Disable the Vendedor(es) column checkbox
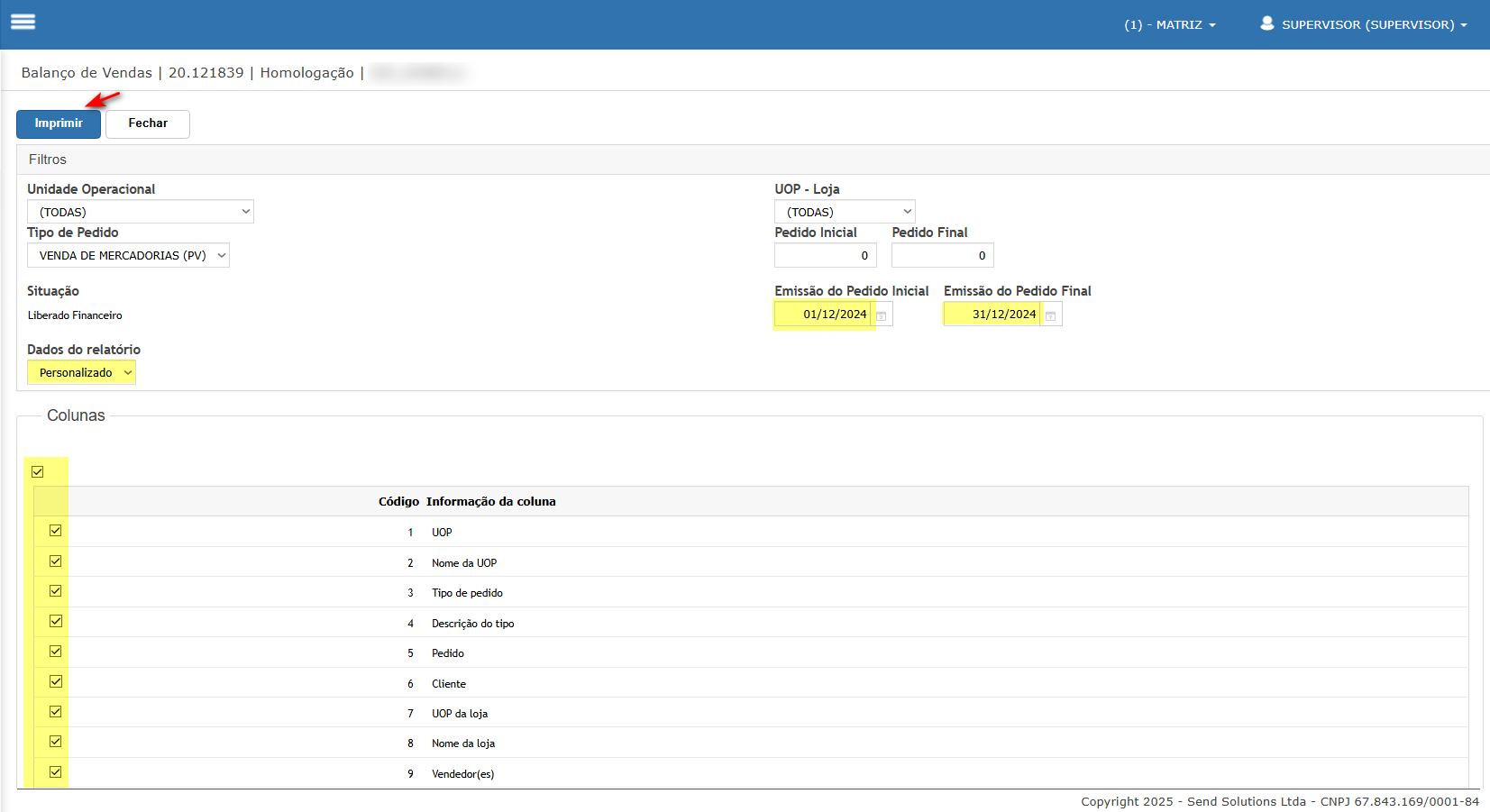 click(x=56, y=771)
